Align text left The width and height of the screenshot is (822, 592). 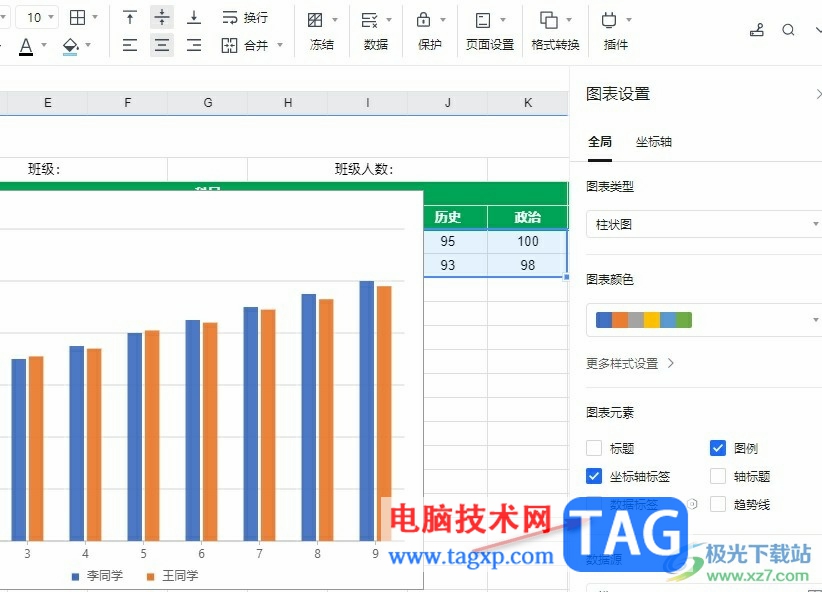130,45
